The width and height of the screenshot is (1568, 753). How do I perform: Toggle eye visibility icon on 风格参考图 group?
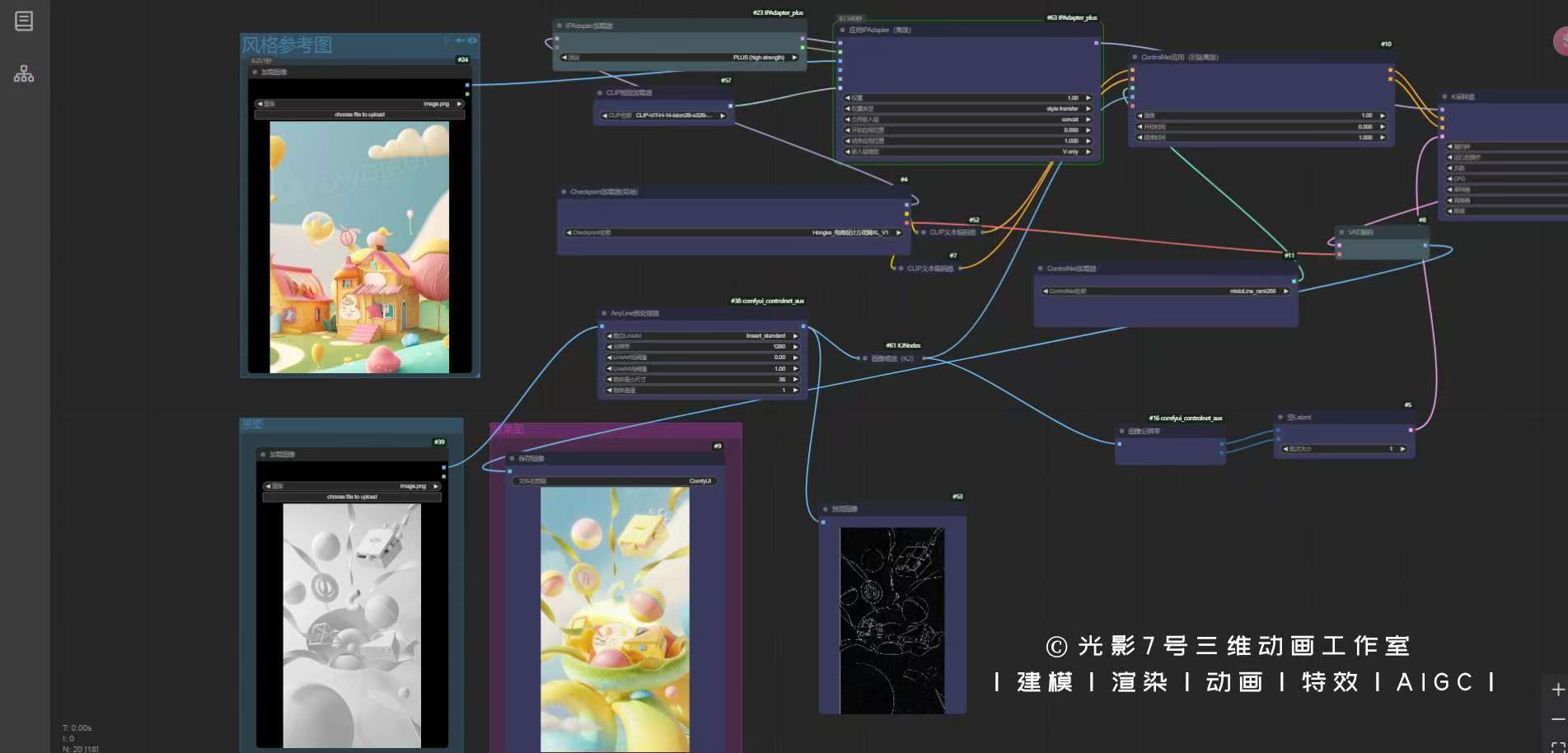(472, 40)
